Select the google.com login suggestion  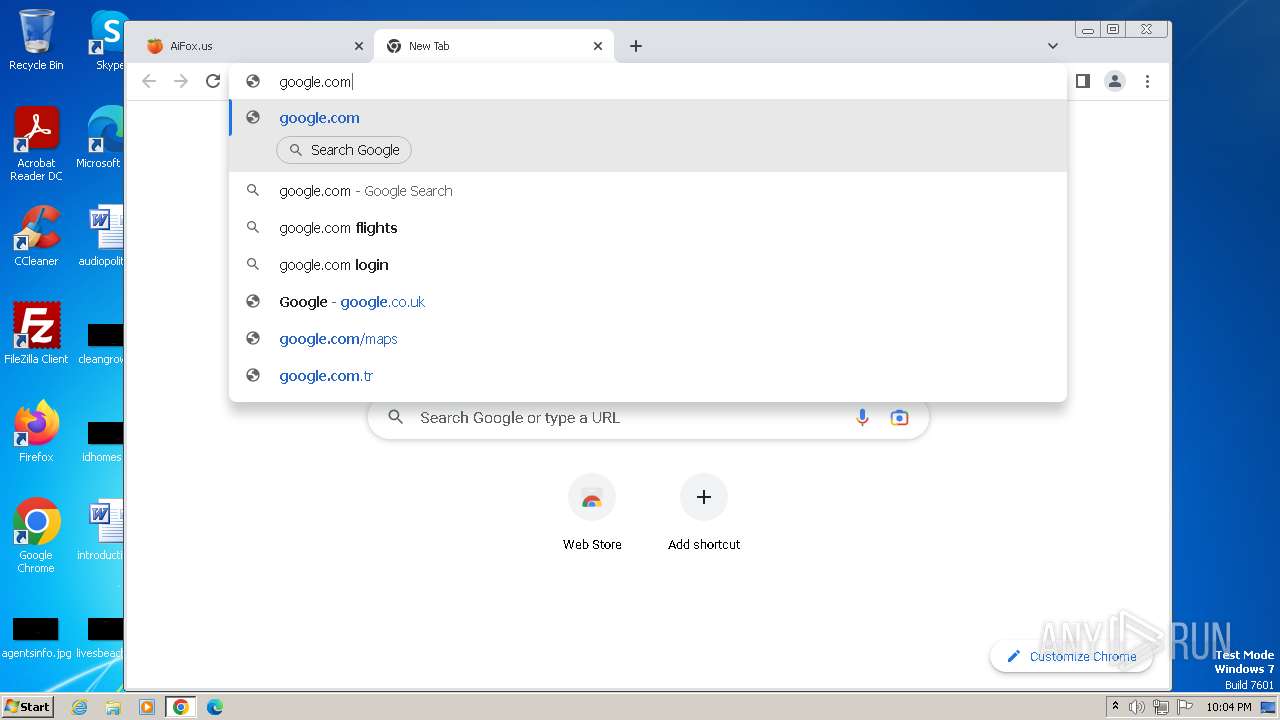pos(648,265)
